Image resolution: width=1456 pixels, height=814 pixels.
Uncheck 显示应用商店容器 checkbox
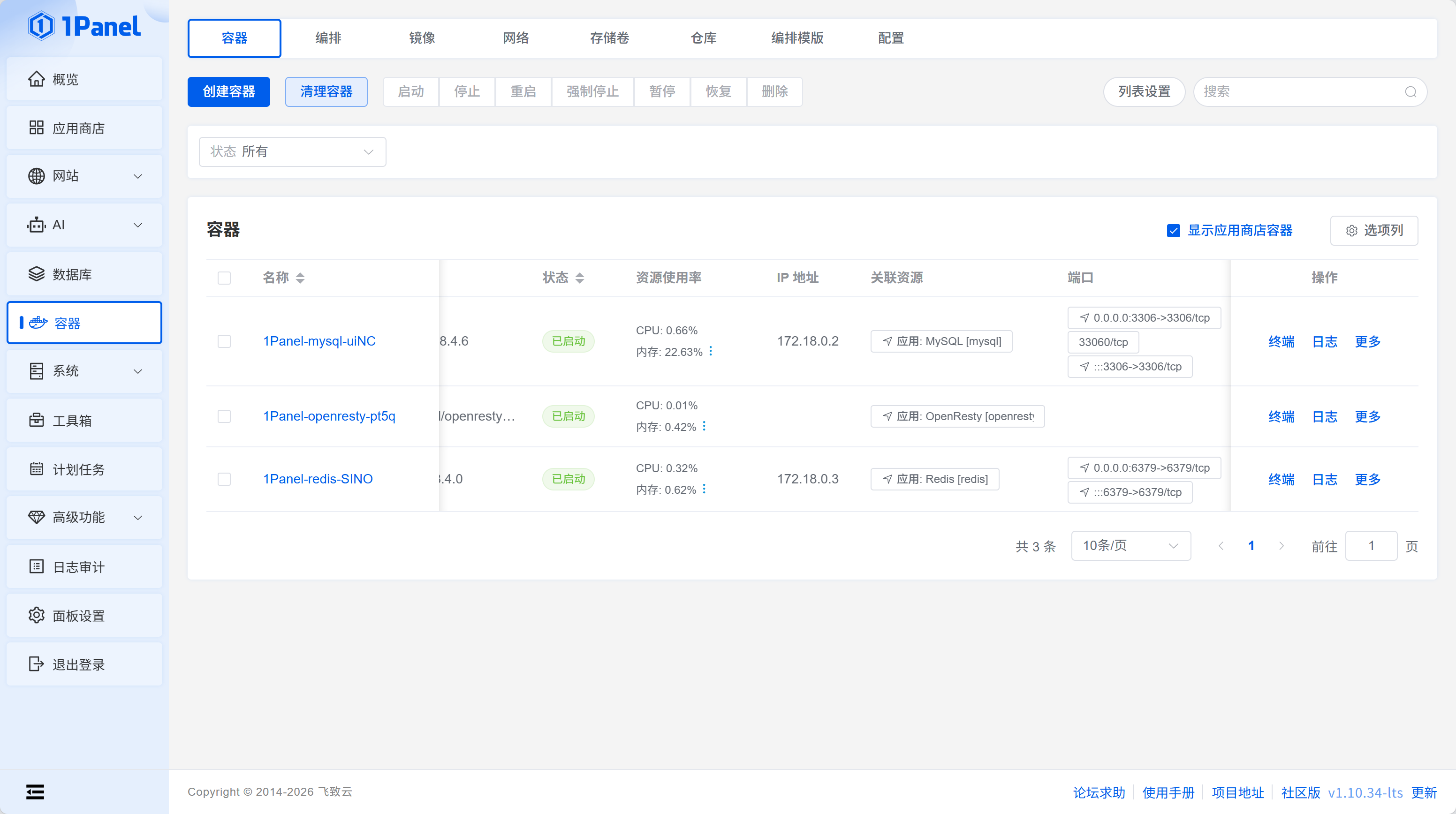1174,231
